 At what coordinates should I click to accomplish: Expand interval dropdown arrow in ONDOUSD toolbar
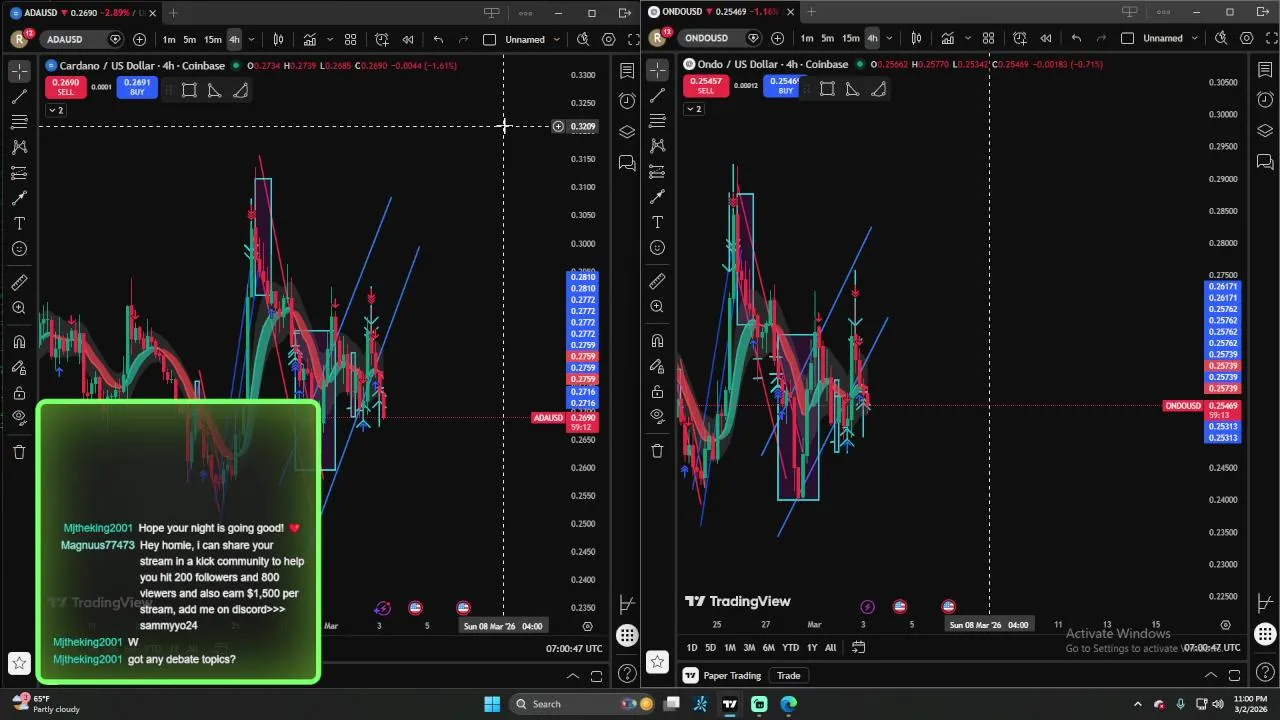point(889,38)
